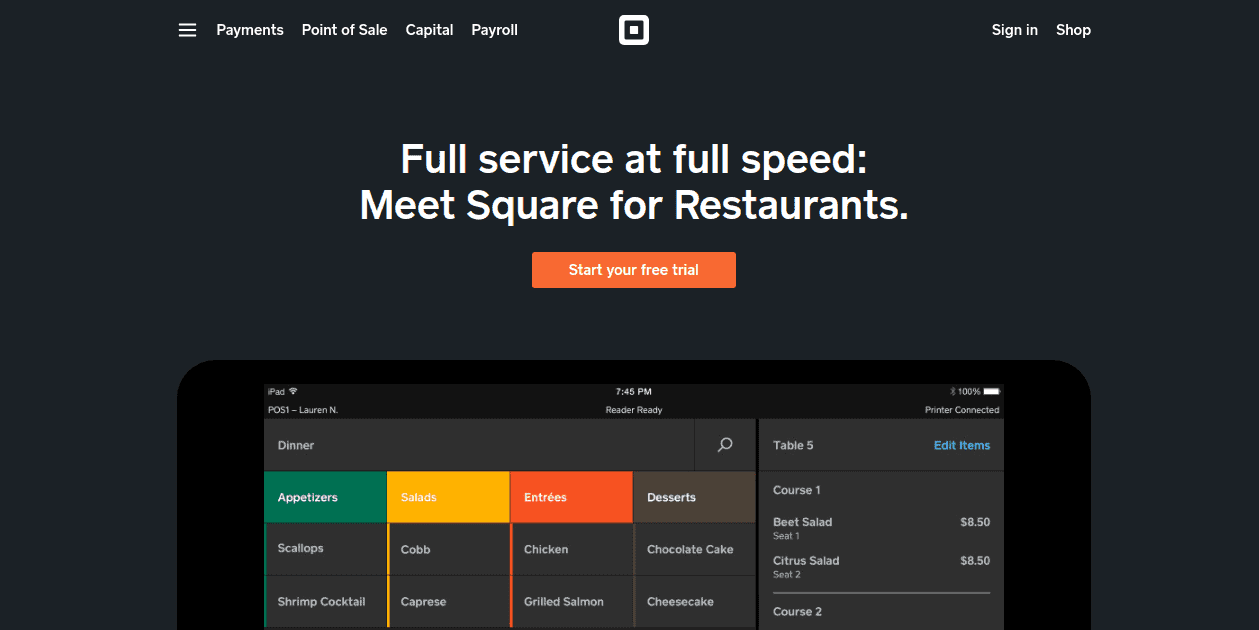1259x630 pixels.
Task: Click POS1 – Lauren N. label
Action: click(303, 410)
